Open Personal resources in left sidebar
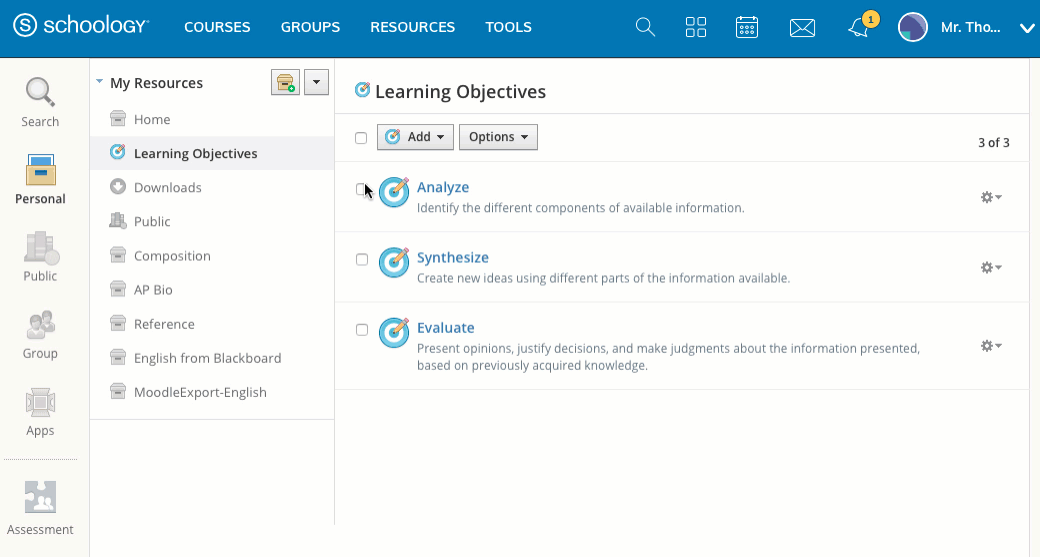Screen dimensions: 1040x557 [x=40, y=180]
